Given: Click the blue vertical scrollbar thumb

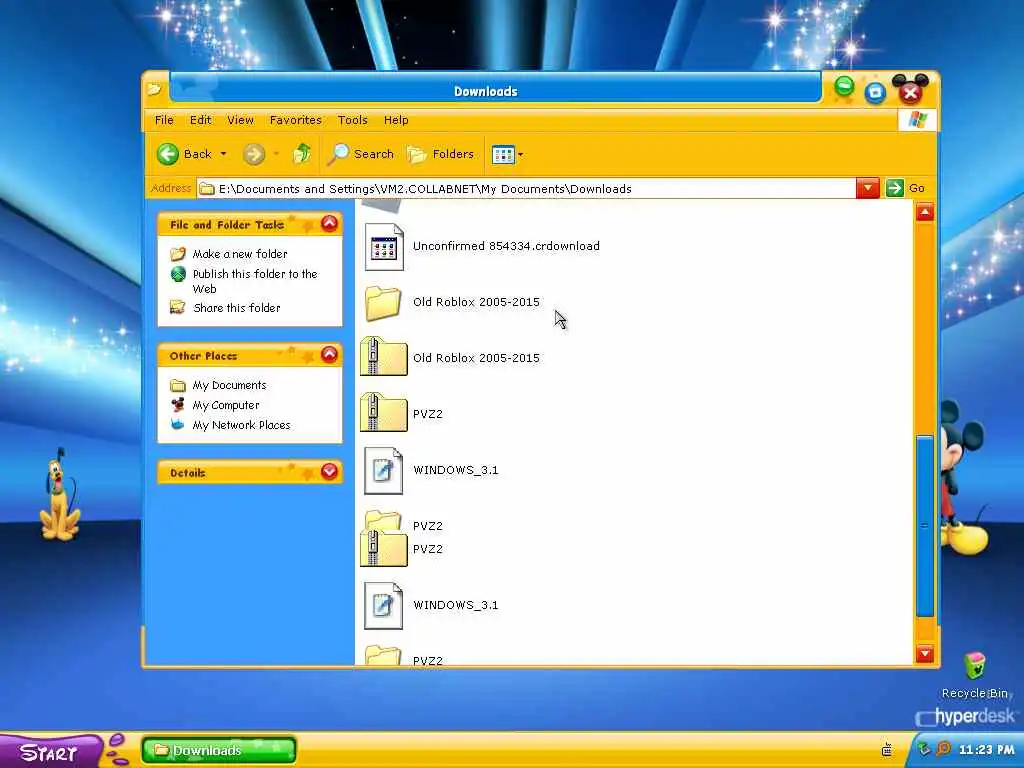Looking at the screenshot, I should [x=925, y=526].
